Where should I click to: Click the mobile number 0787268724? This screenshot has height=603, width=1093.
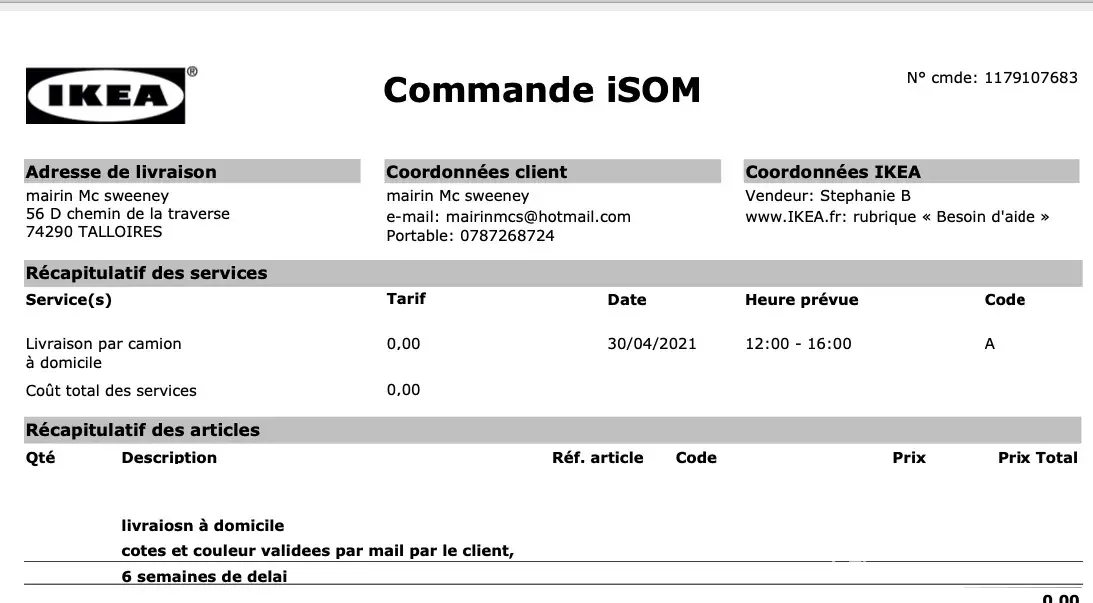click(x=507, y=236)
